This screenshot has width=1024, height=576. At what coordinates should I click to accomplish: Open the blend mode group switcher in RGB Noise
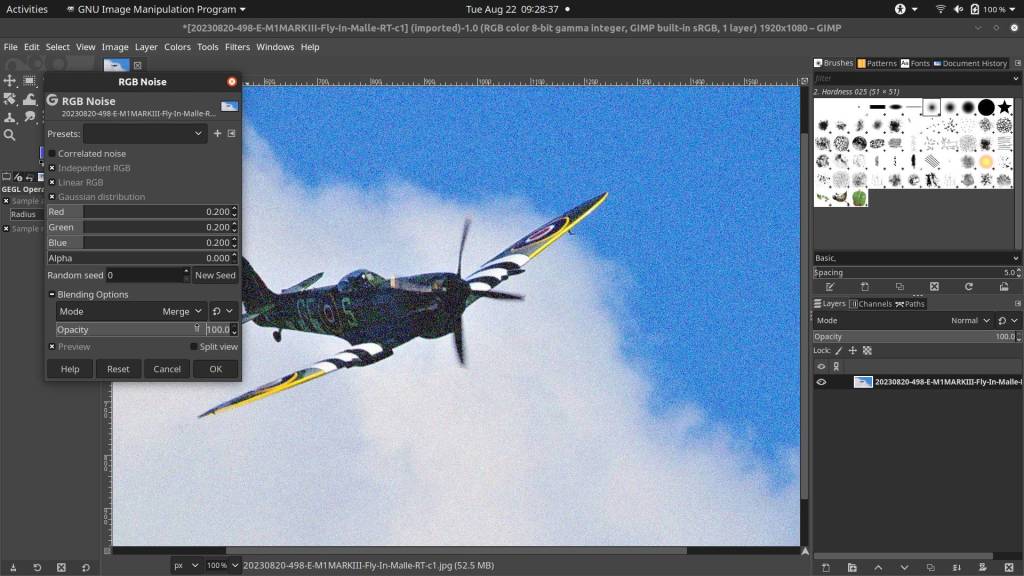click(223, 312)
